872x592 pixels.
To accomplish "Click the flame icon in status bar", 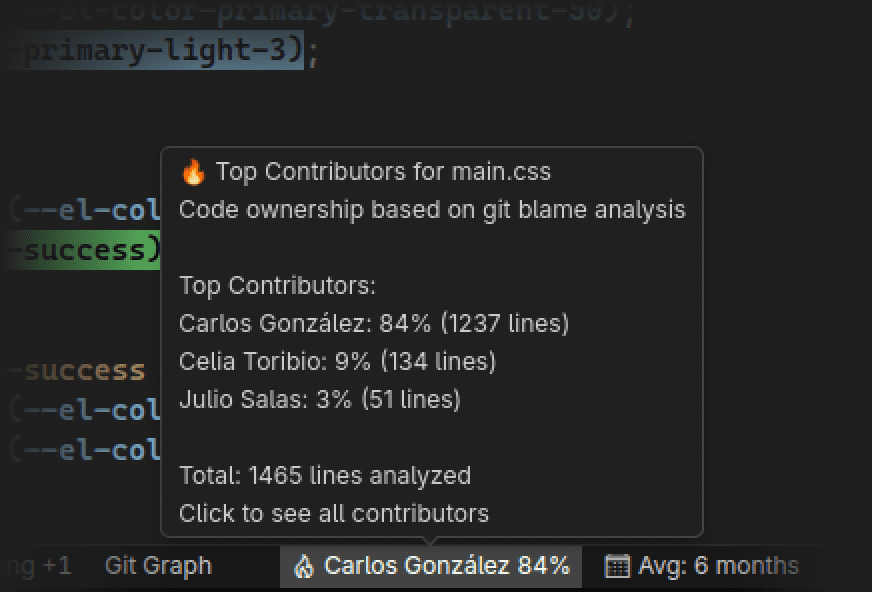I will click(303, 566).
